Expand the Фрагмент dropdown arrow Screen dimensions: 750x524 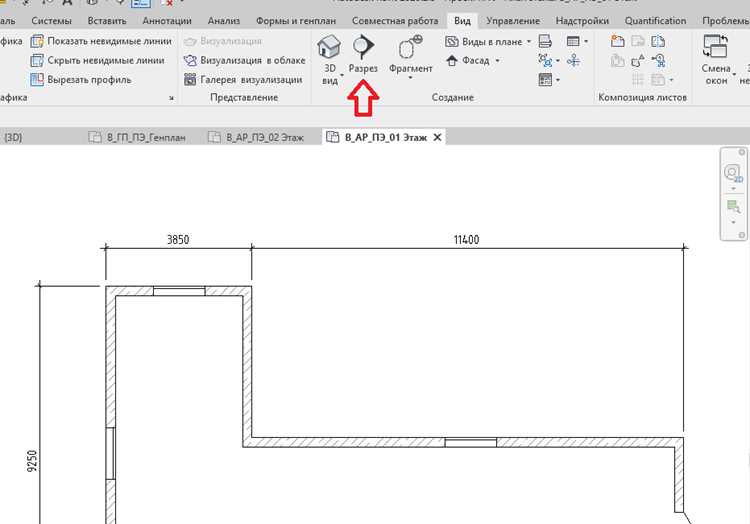coord(410,77)
